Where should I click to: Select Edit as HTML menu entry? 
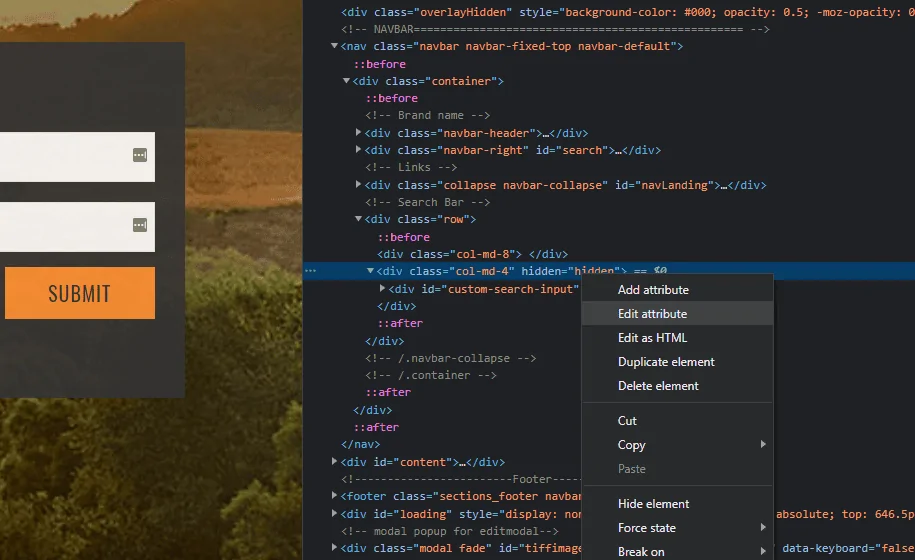[677, 338]
